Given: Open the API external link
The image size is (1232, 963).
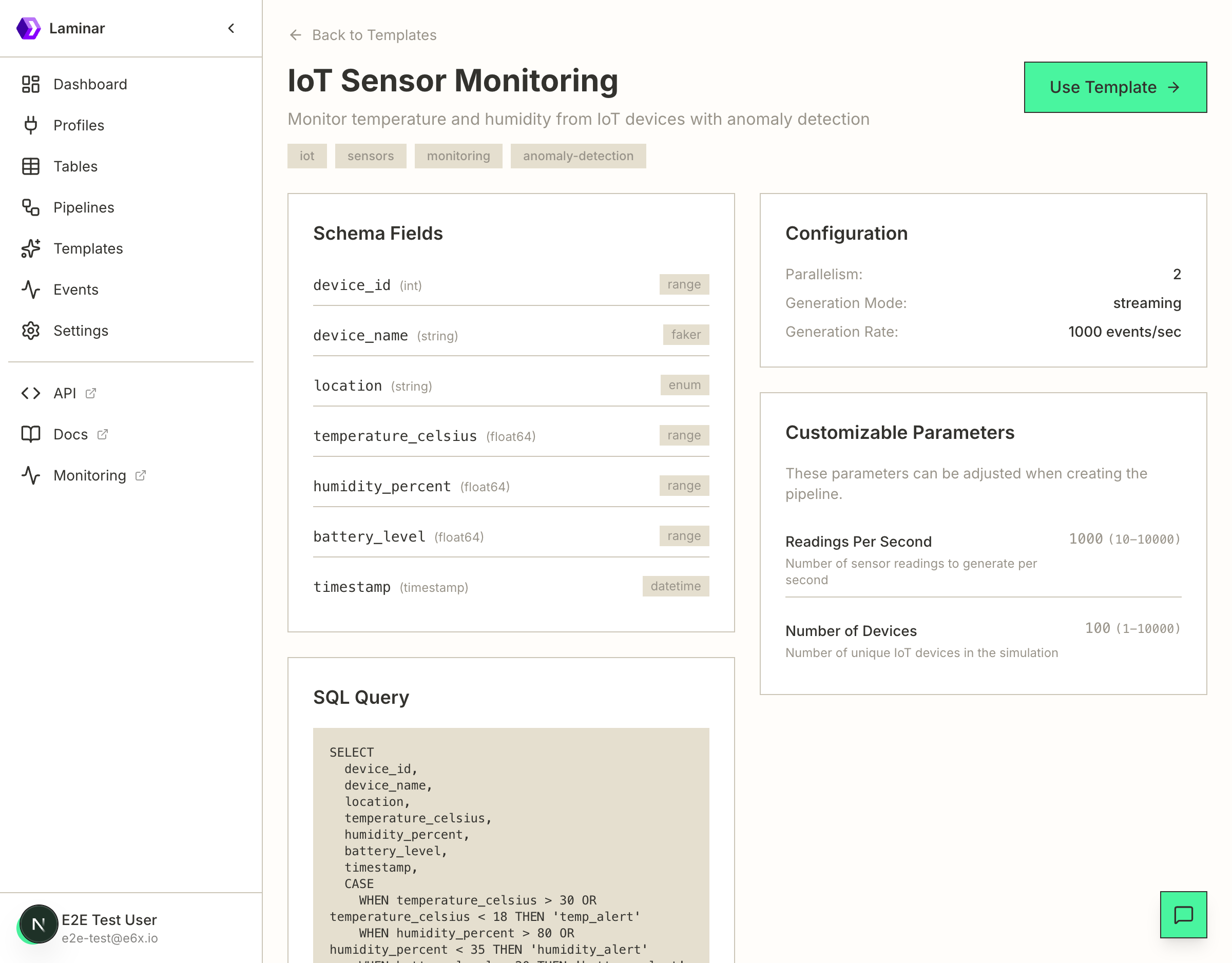Looking at the screenshot, I should click(x=65, y=393).
